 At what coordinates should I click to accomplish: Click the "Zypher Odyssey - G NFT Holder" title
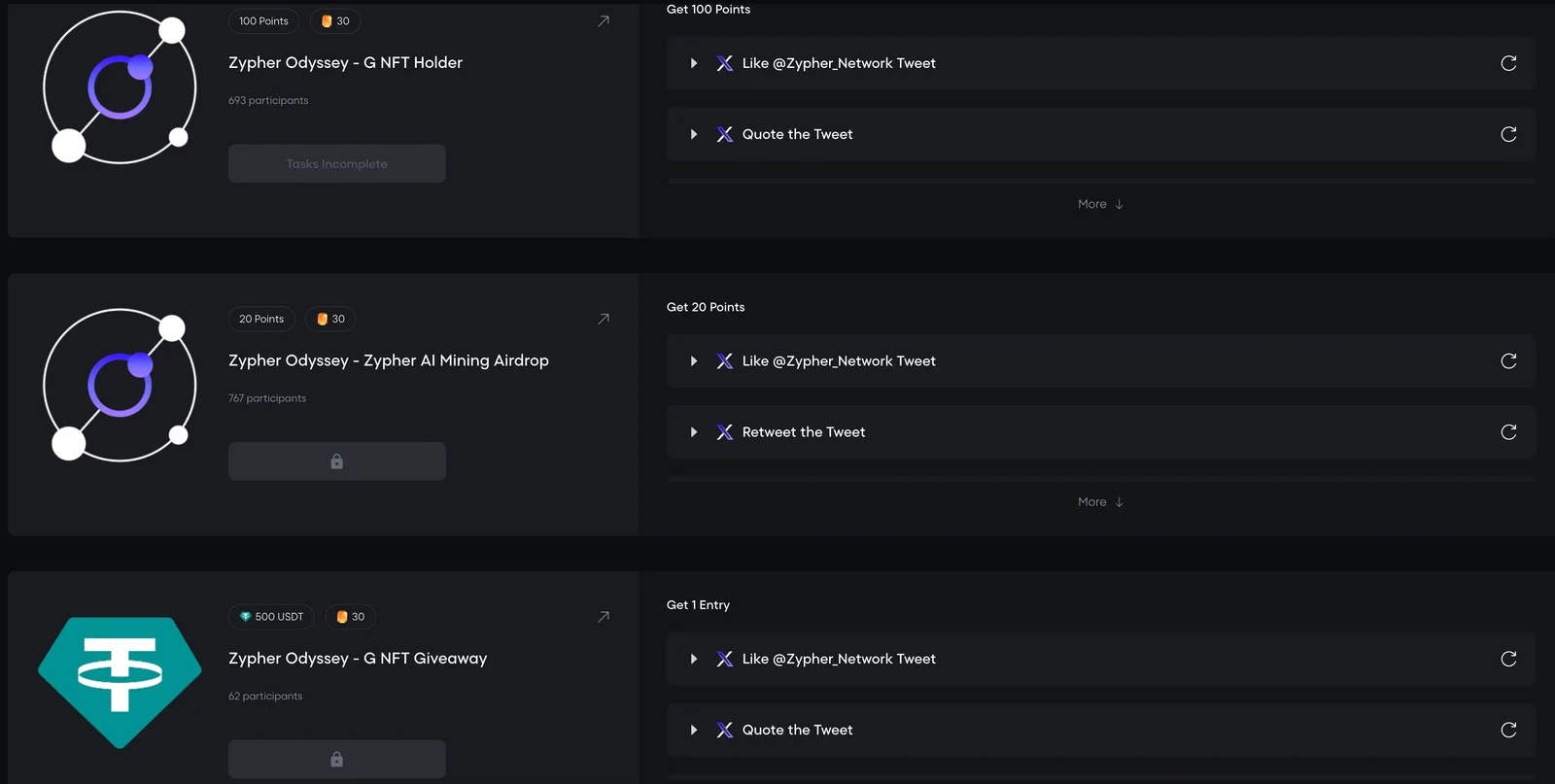[x=345, y=62]
